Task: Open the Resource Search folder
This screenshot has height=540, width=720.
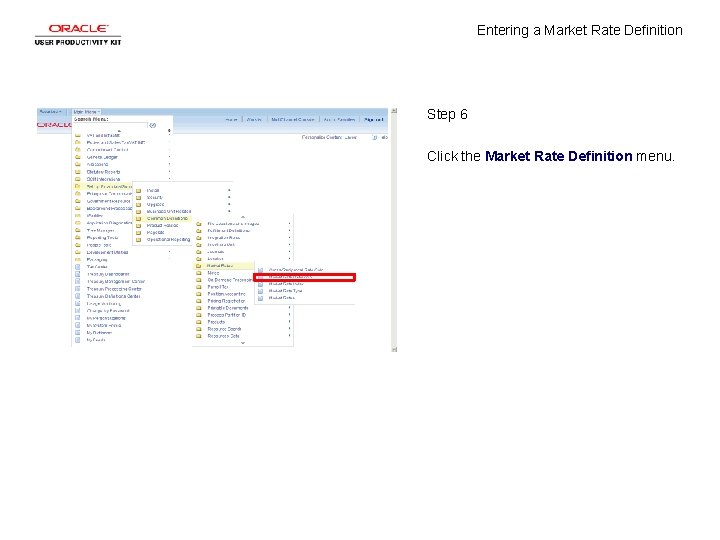Action: pyautogui.click(x=224, y=329)
